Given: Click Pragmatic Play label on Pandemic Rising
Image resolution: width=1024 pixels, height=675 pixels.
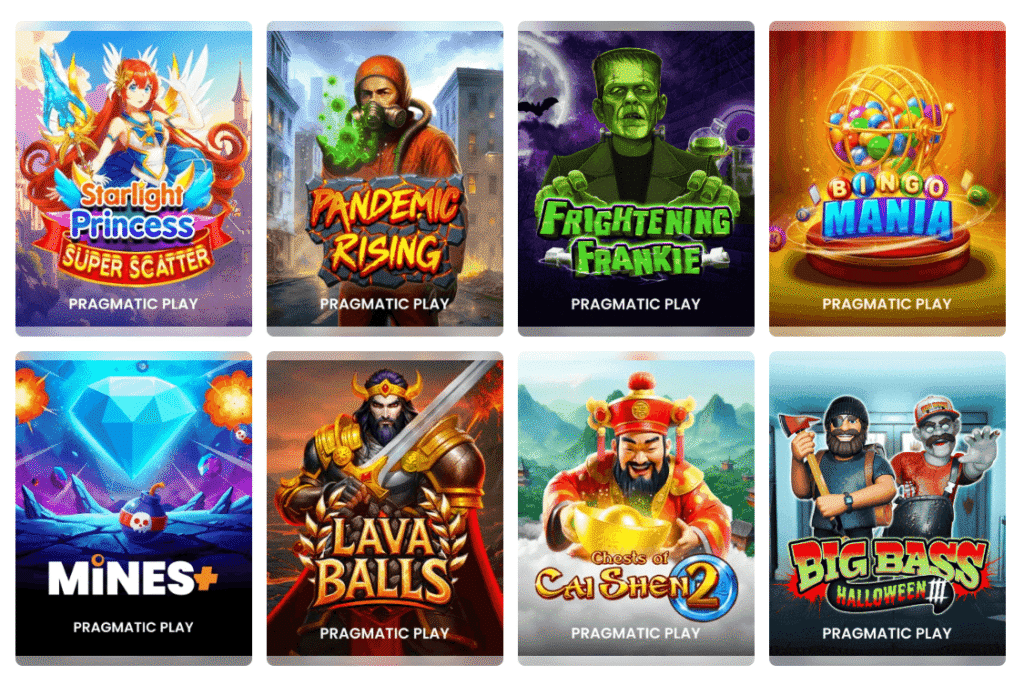Looking at the screenshot, I should click(385, 304).
